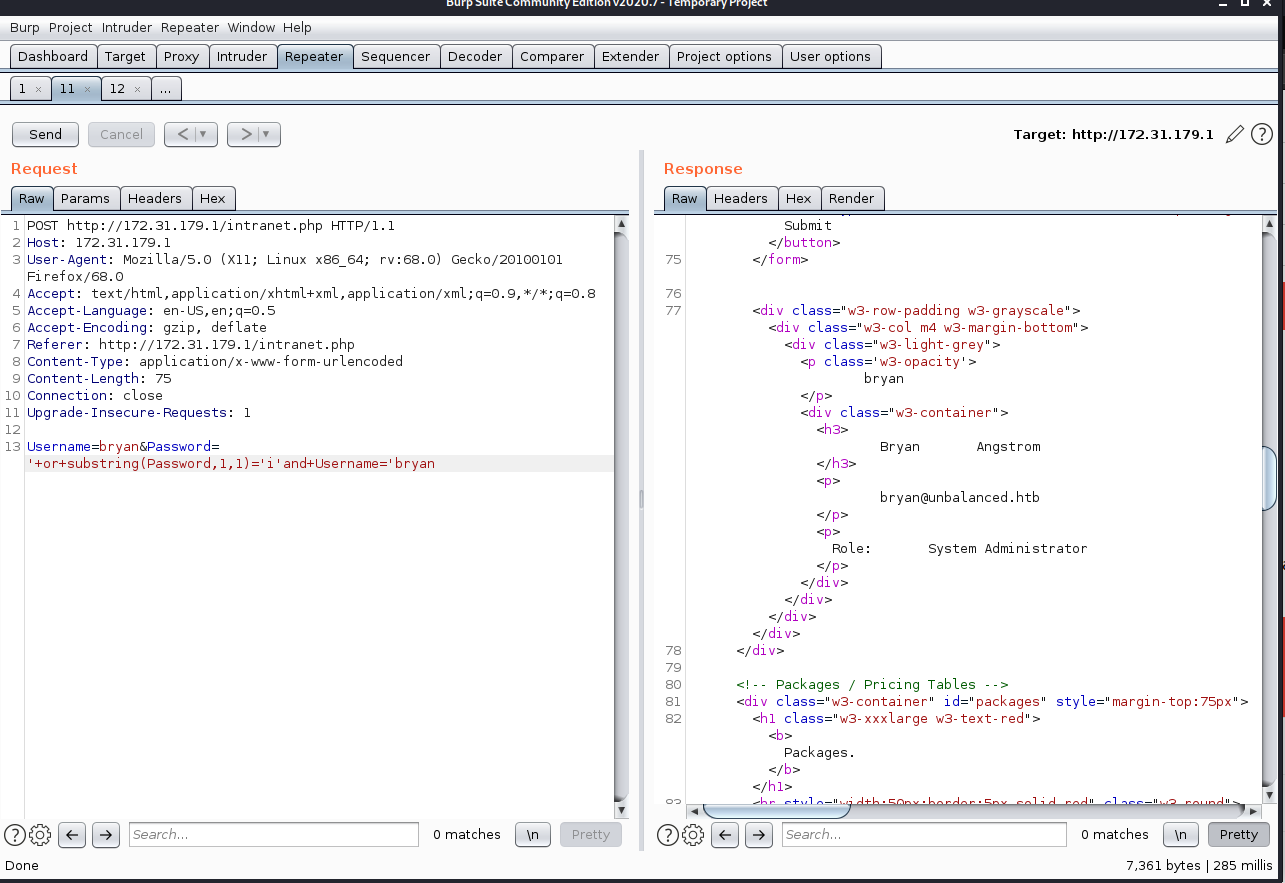Viewport: 1285px width, 883px height.
Task: Switch to the Sequencer tab
Action: click(x=396, y=57)
